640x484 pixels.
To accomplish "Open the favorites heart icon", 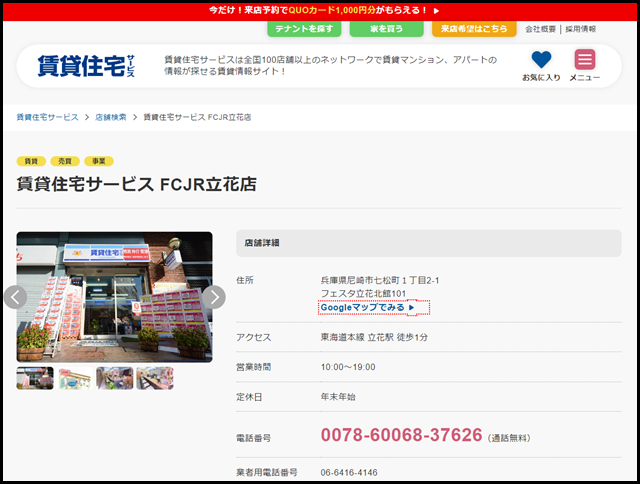I will pos(541,60).
